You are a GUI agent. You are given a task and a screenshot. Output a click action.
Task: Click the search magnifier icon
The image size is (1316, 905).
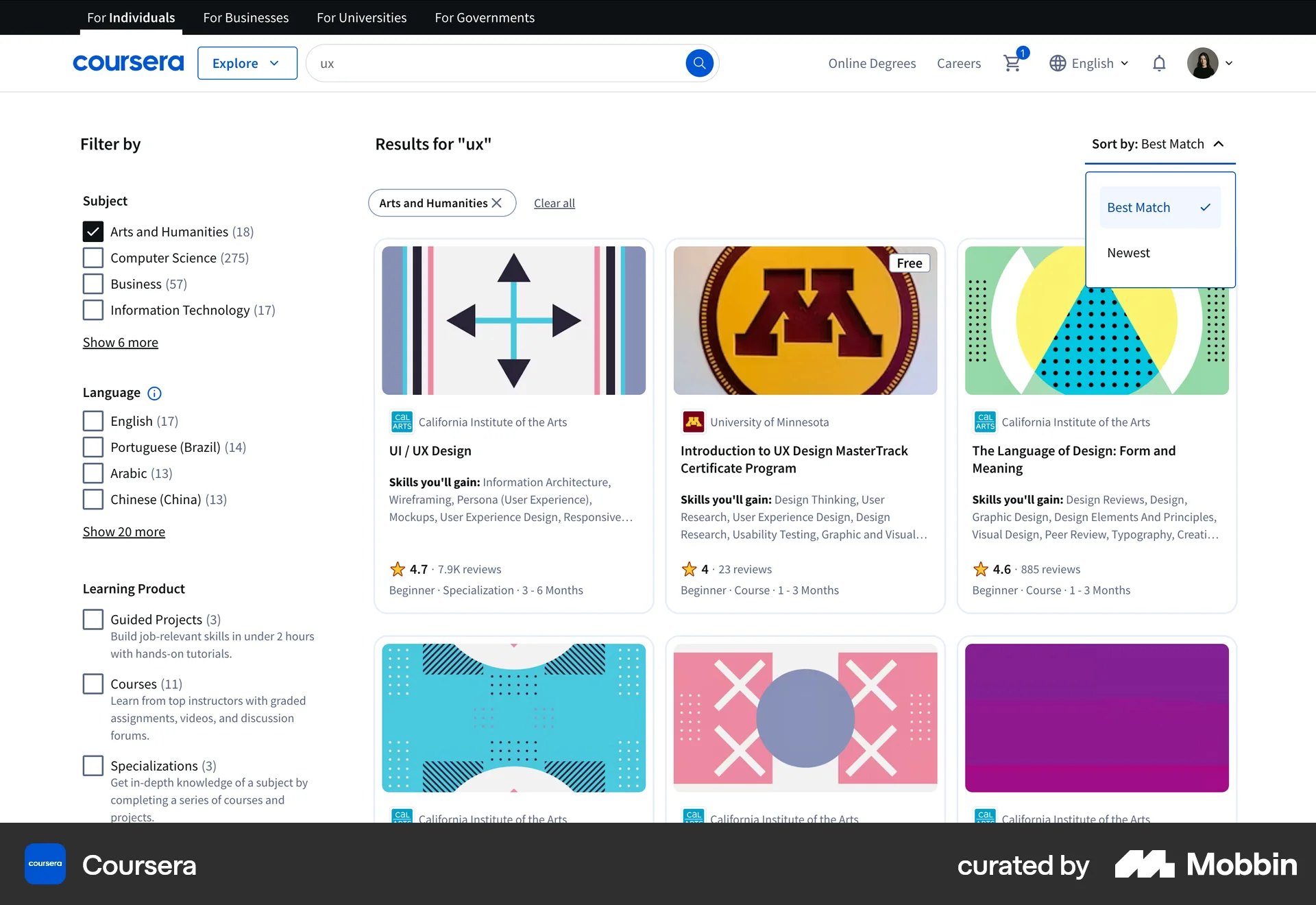click(699, 63)
